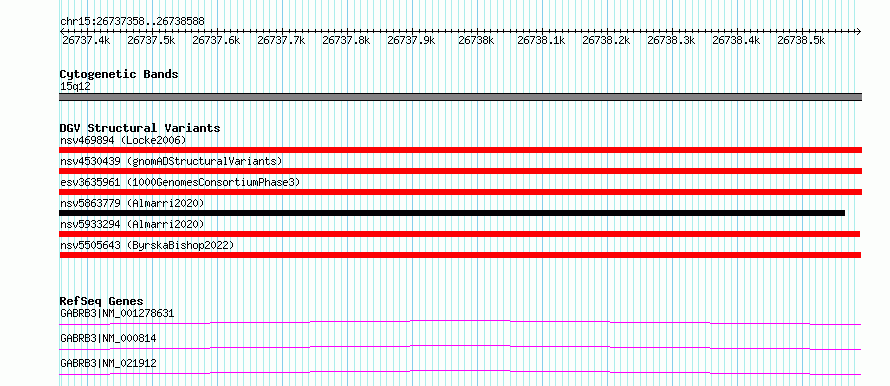This screenshot has width=890, height=386.
Task: Click ruler tick label 26737.4k
Action: [86, 40]
